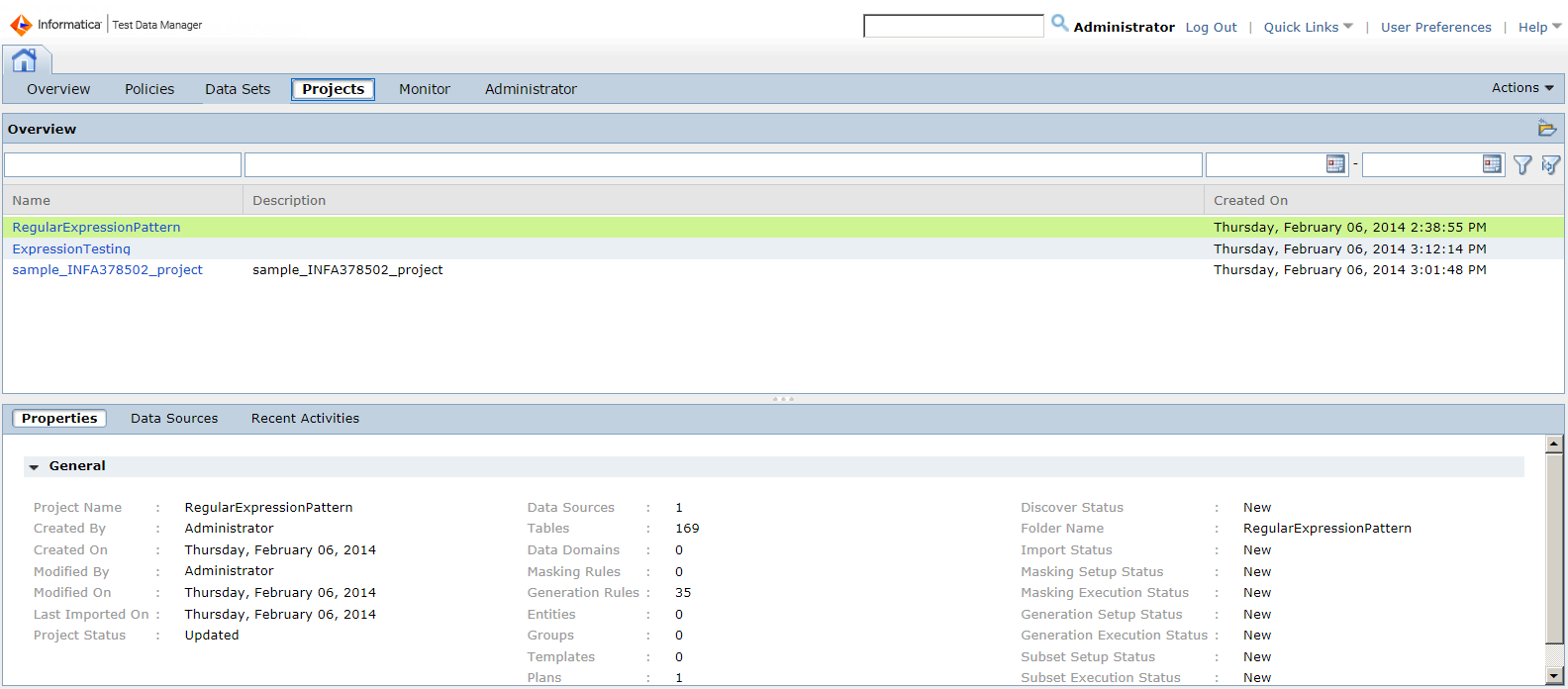Show the Data Sources tab
The height and width of the screenshot is (689, 1568).
coord(174,419)
